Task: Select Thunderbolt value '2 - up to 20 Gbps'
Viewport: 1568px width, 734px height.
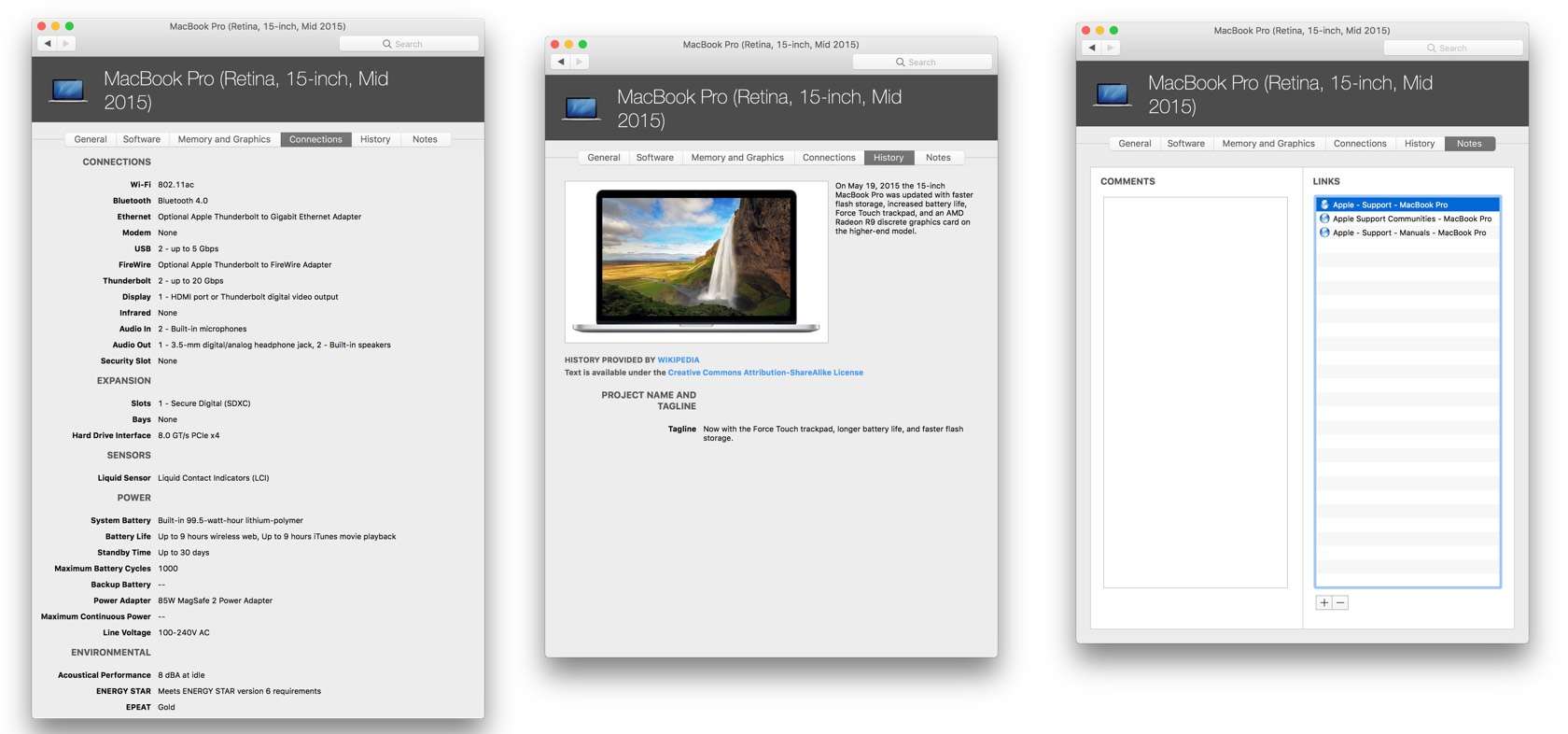Action: pyautogui.click(x=190, y=281)
